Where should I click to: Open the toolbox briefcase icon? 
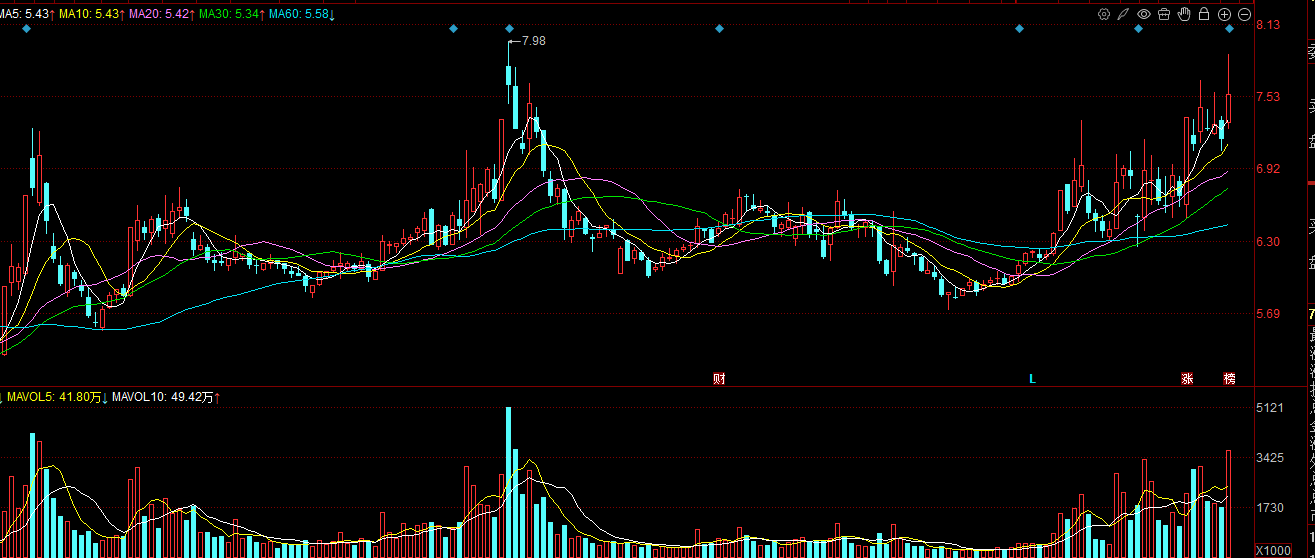[x=1164, y=14]
